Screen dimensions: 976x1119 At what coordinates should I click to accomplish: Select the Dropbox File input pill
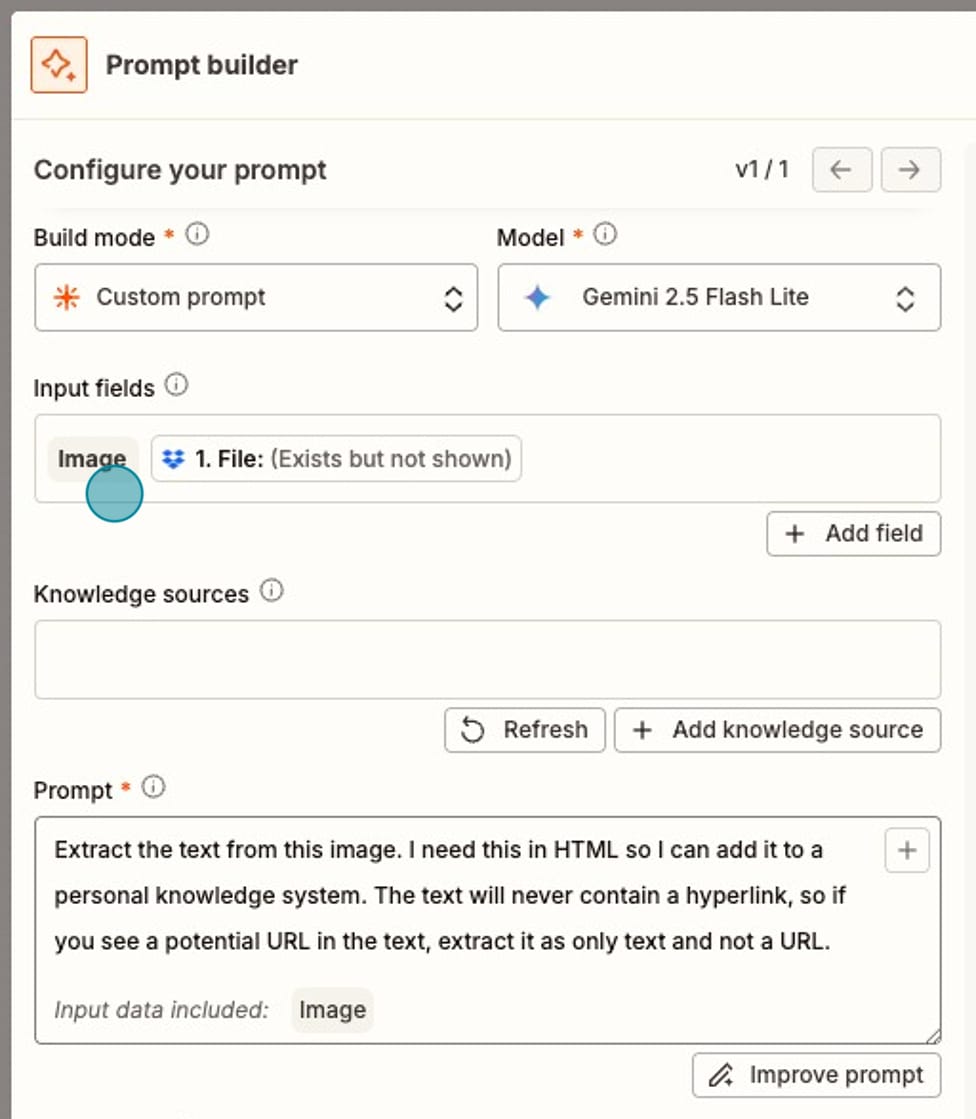point(336,459)
